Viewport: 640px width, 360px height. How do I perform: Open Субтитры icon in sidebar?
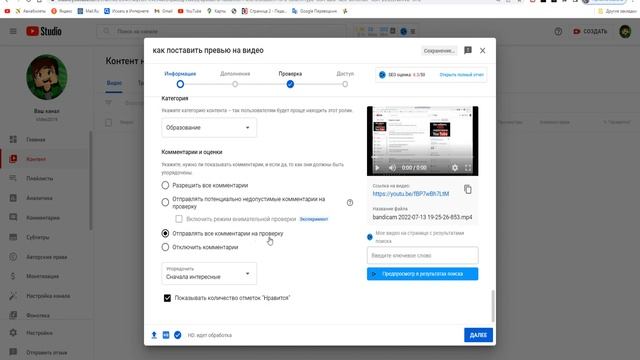coord(13,237)
